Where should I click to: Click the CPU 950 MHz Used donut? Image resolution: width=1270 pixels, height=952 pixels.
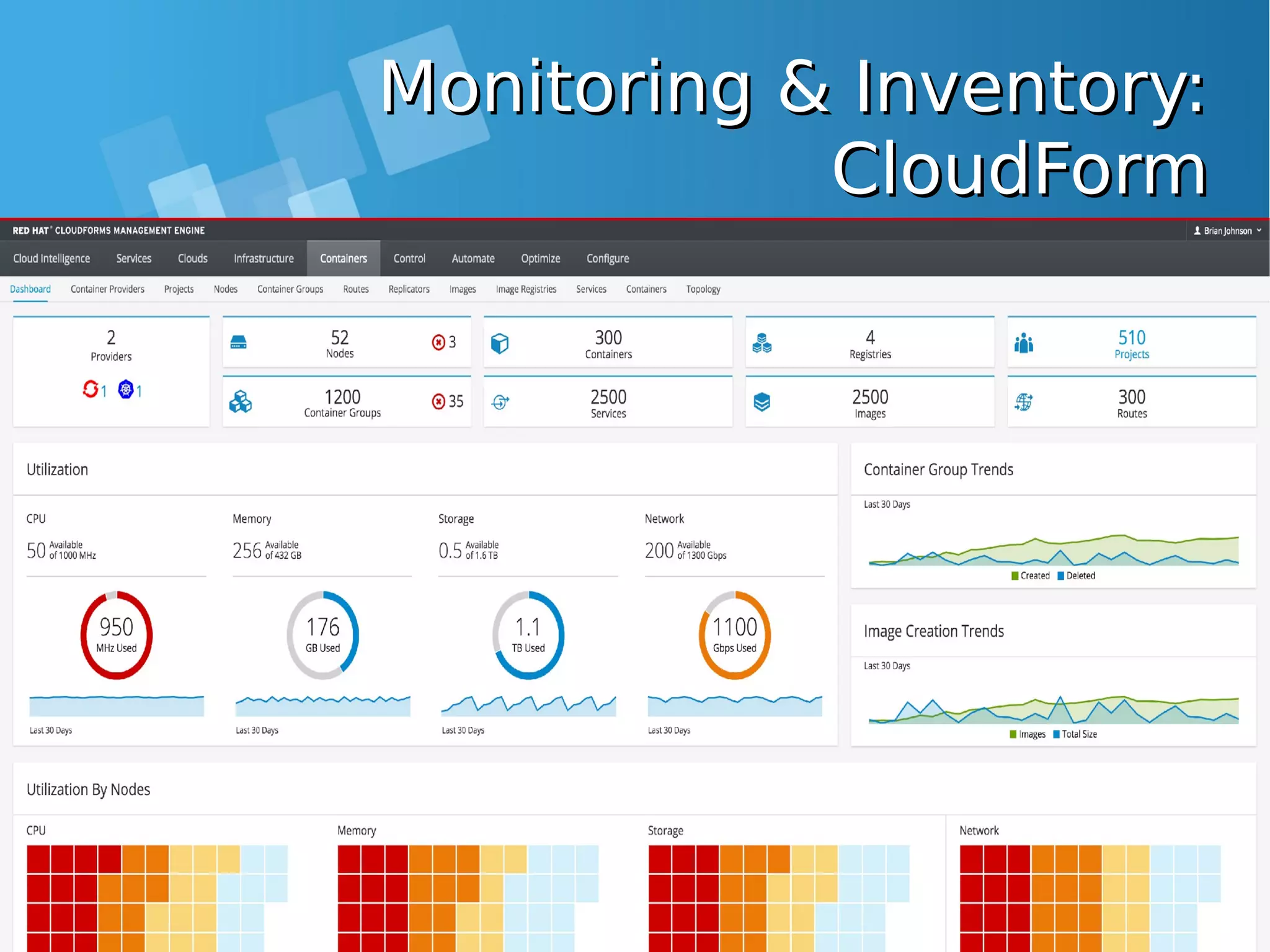point(117,635)
